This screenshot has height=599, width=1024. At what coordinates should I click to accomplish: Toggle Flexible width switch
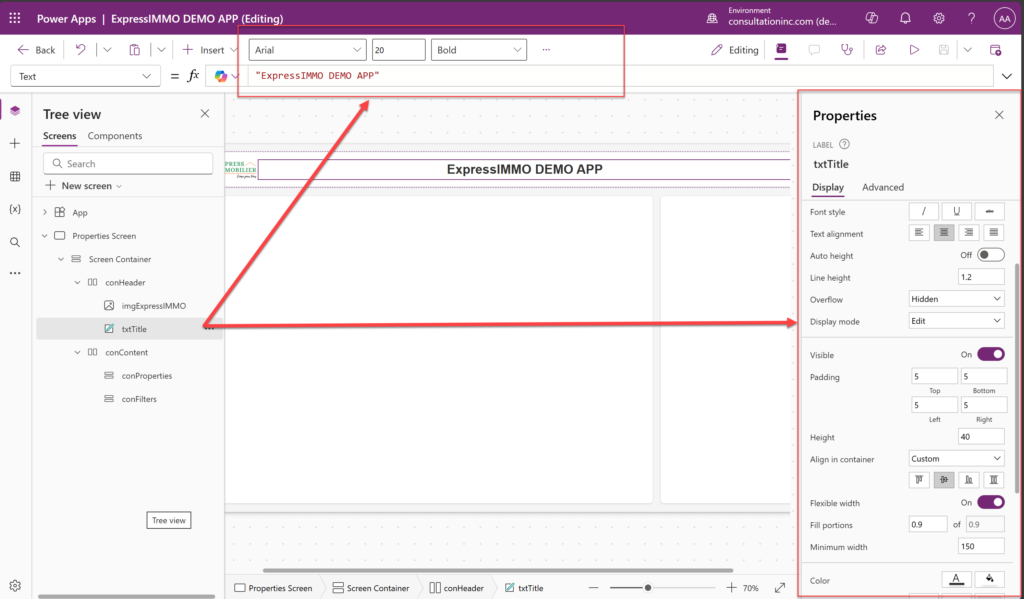point(991,502)
